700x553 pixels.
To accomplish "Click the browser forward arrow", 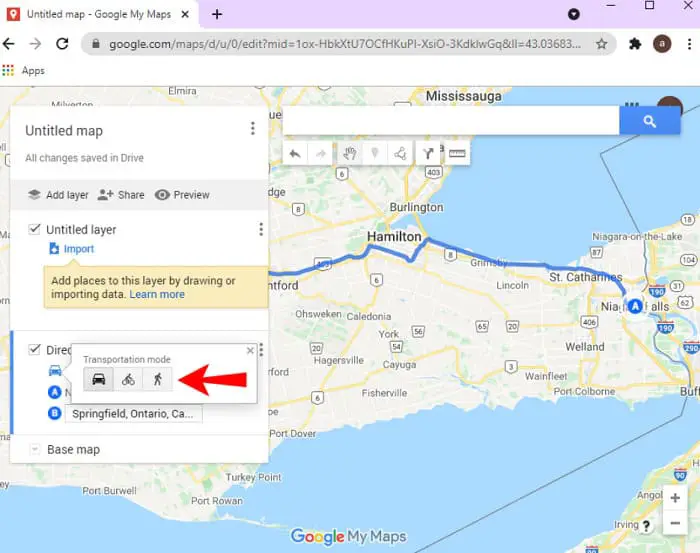I will click(x=35, y=44).
